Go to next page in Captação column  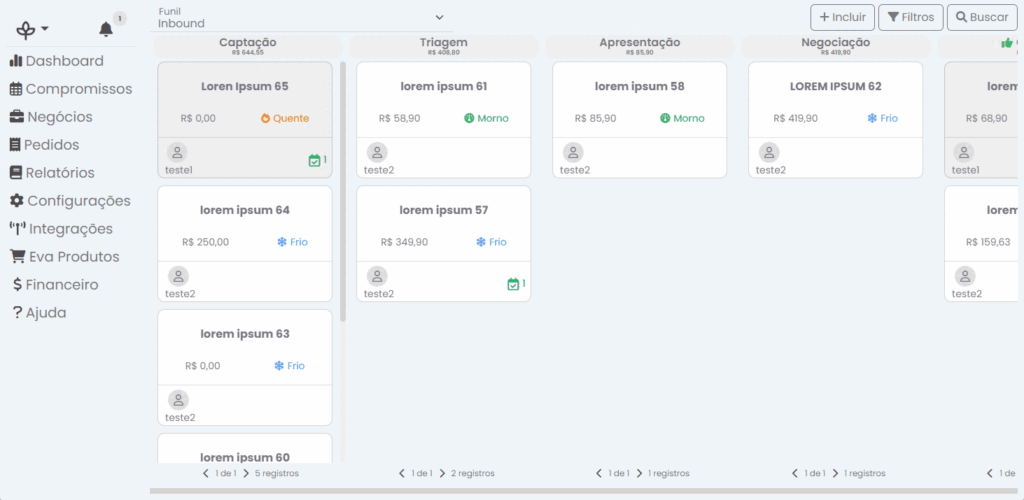pos(246,473)
